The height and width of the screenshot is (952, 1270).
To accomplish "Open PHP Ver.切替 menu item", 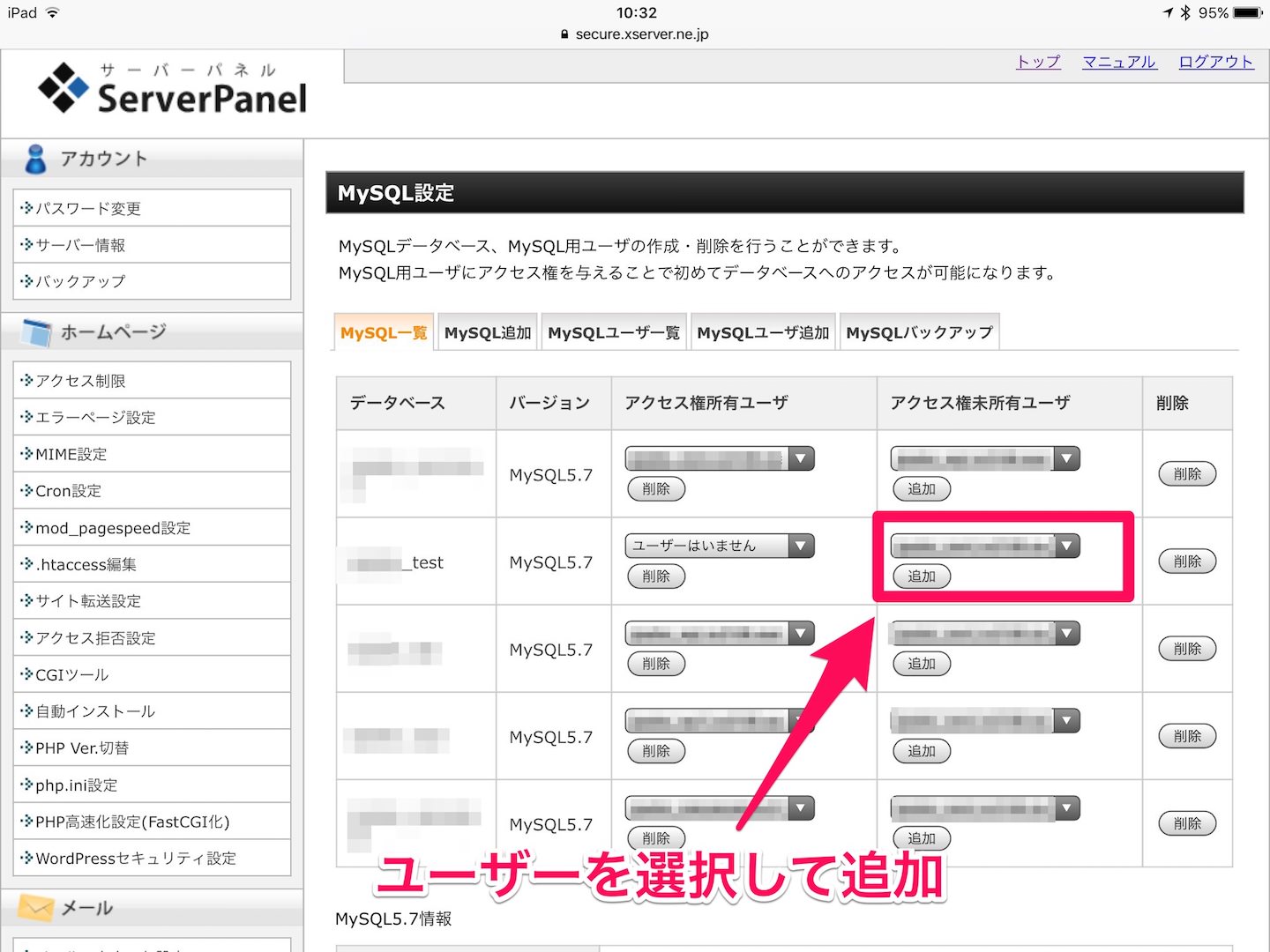I will coord(152,748).
